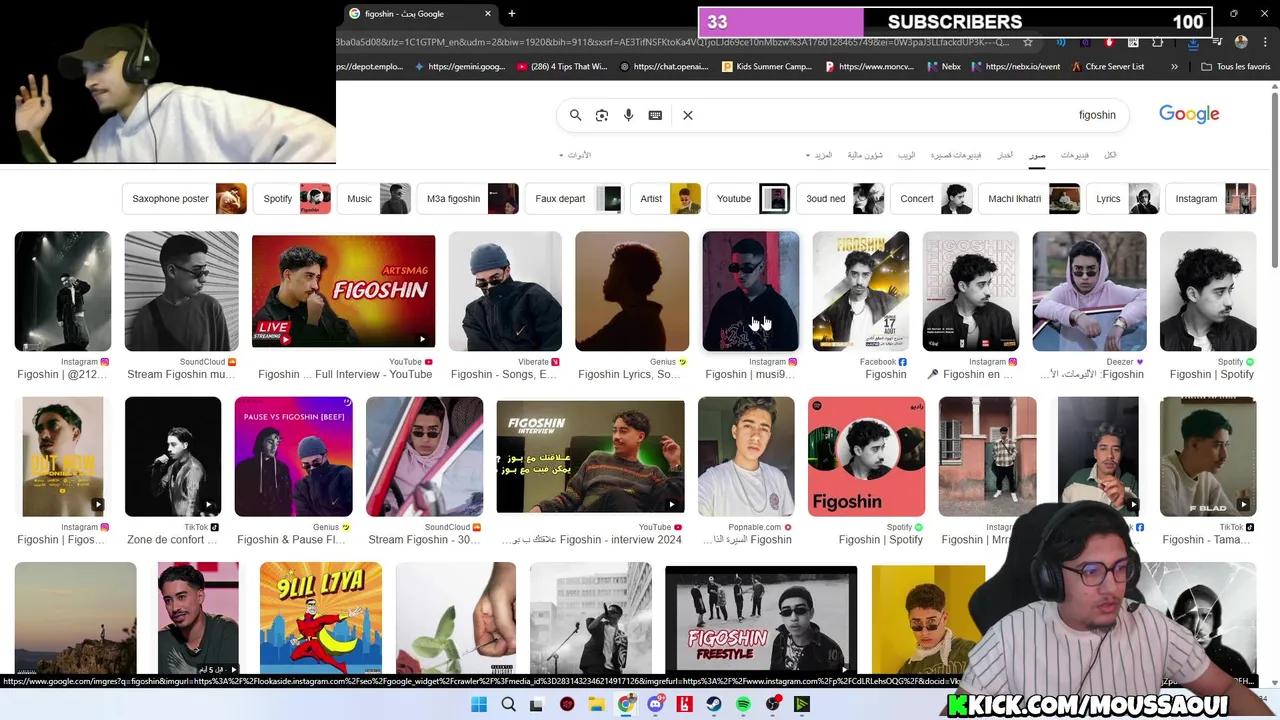Image resolution: width=1280 pixels, height=720 pixels.
Task: Open the Viberate Figoshin Songs thumbnail
Action: point(505,291)
